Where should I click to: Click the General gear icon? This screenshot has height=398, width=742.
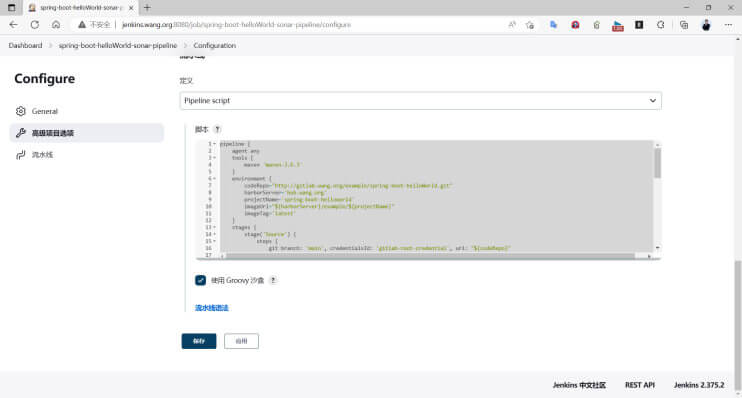(x=20, y=111)
